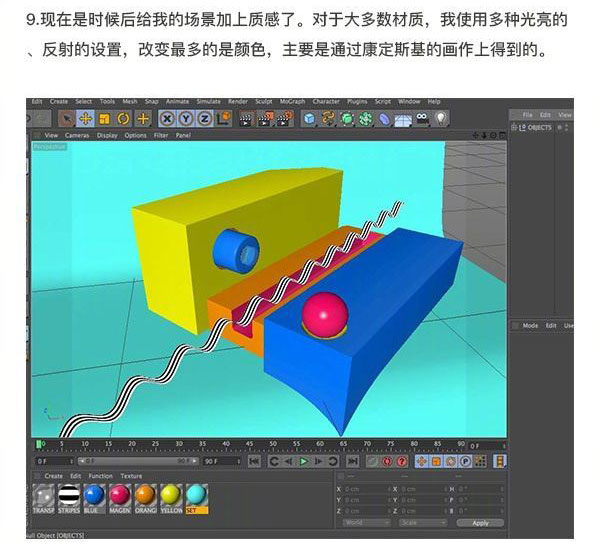Open the material manager Texture menu

click(131, 476)
